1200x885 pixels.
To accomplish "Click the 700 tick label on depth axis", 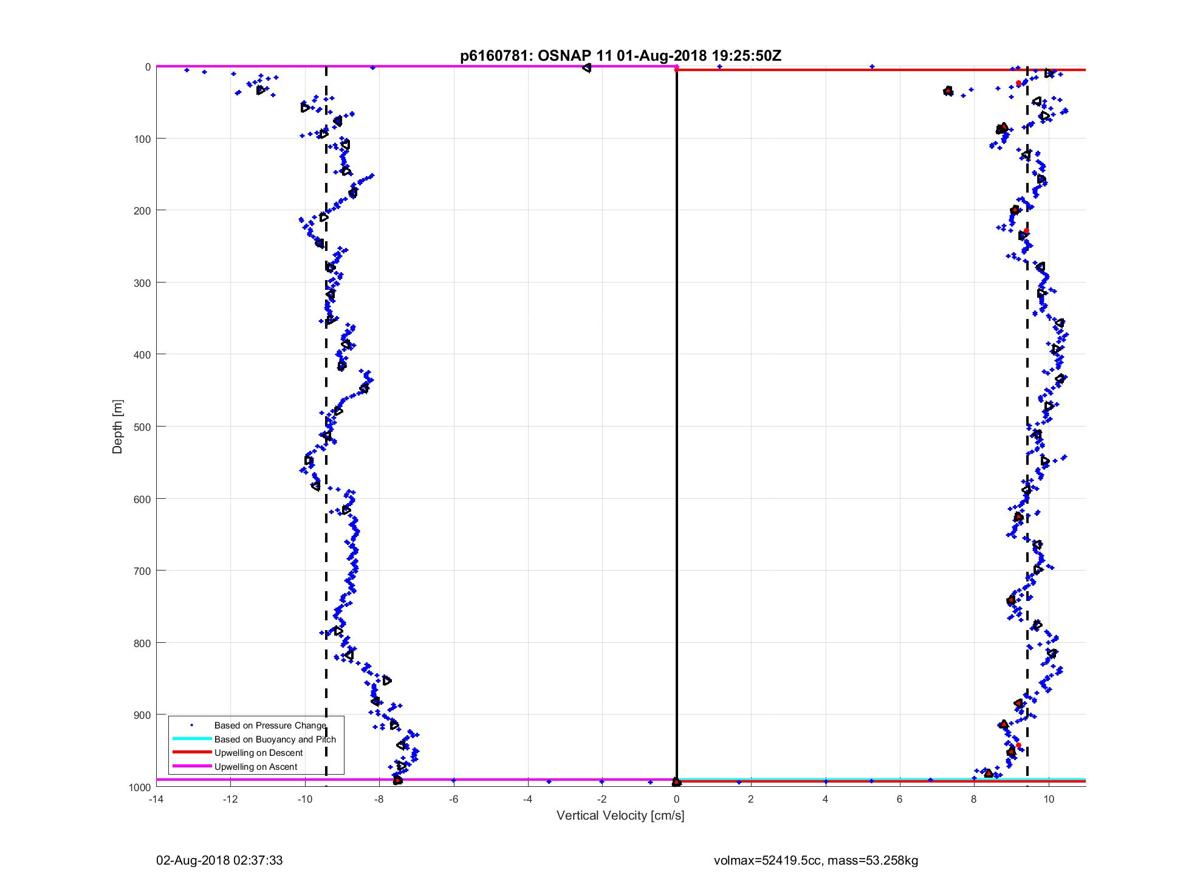I will 141,571.
